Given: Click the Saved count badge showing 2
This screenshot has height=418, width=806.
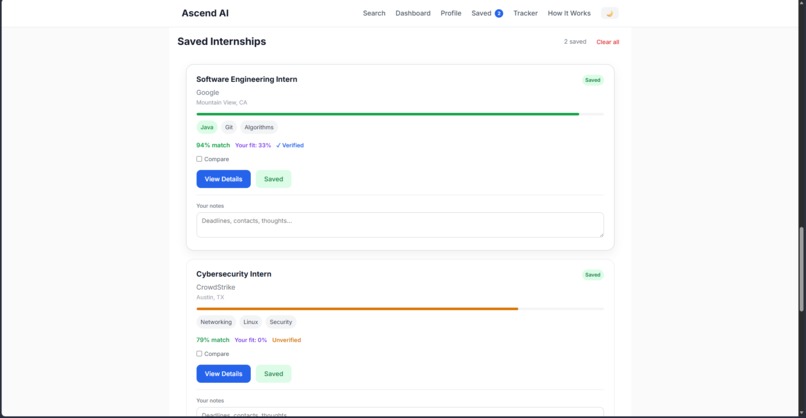Looking at the screenshot, I should point(499,13).
